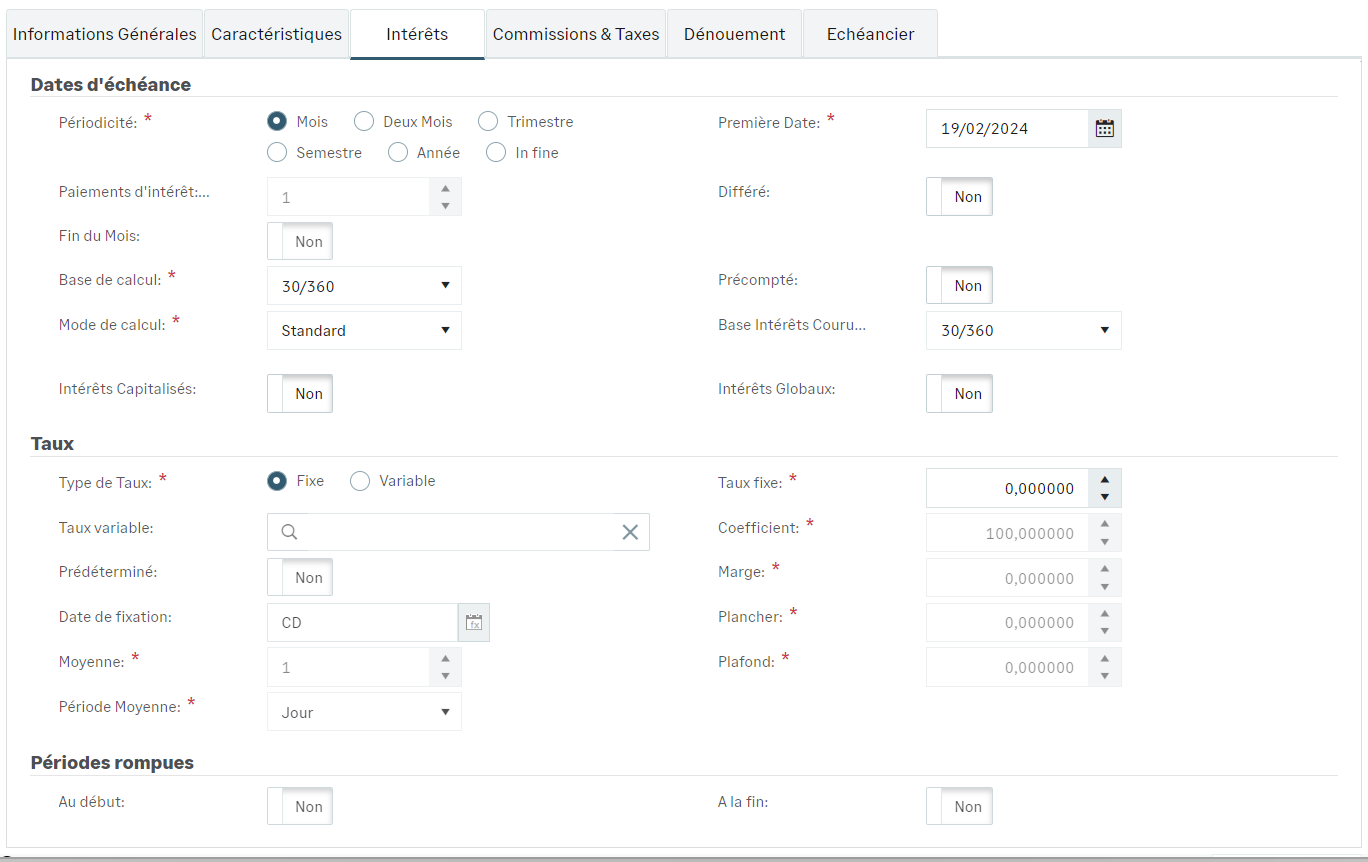Choose Variable as Type de Taux
The height and width of the screenshot is (862, 1368).
tap(360, 481)
